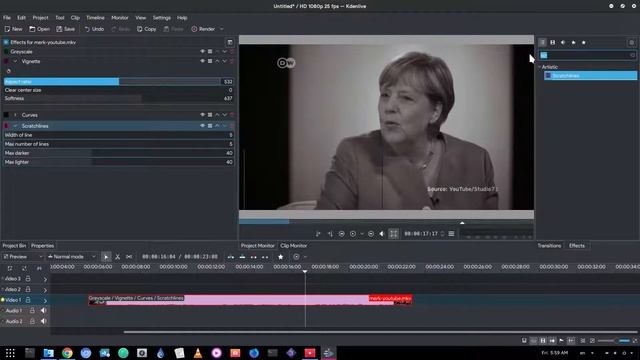
Task: Click the Save toolbar button
Action: tap(65, 29)
